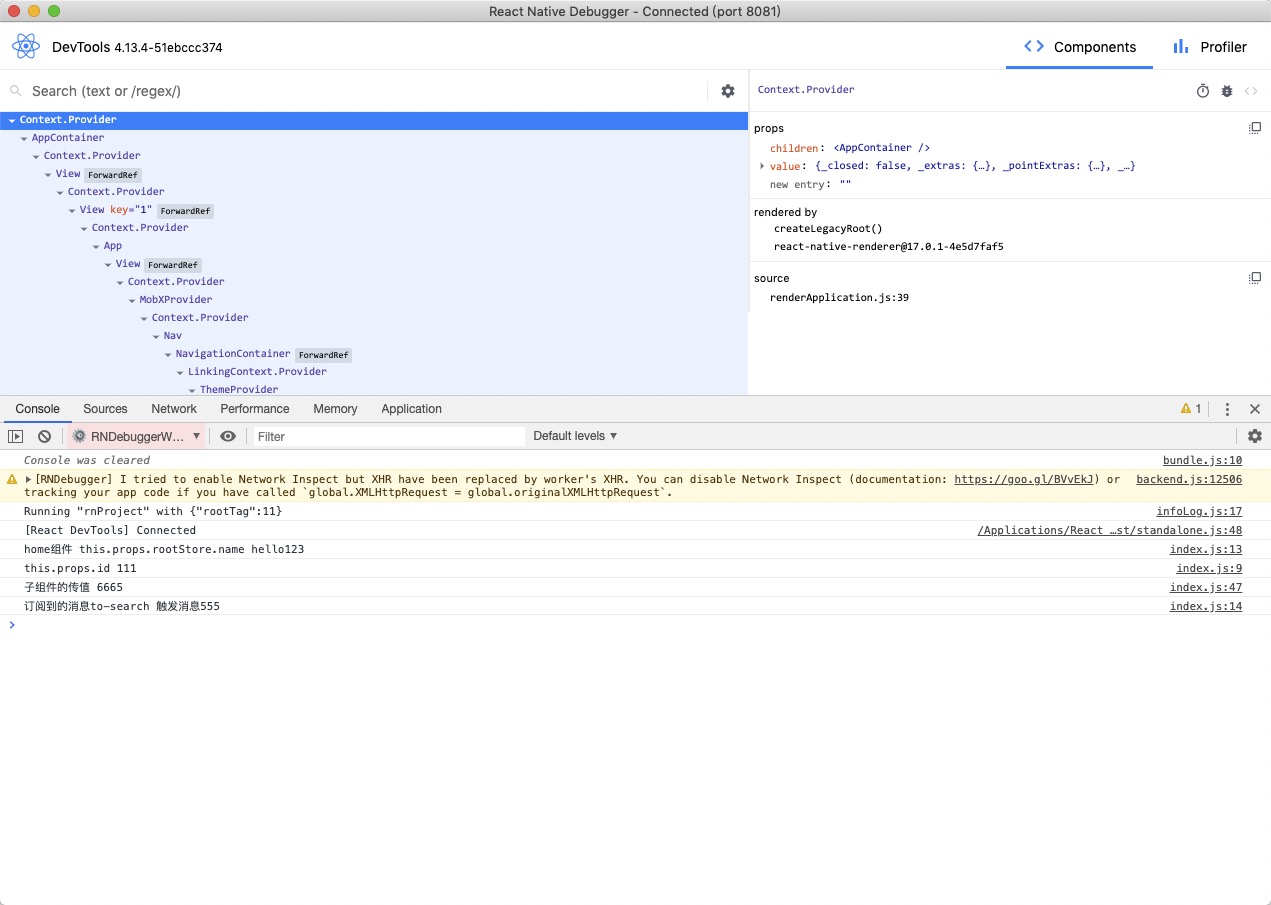Viewport: 1271px width, 905px height.
Task: Copy props to clipboard icon
Action: point(1255,128)
